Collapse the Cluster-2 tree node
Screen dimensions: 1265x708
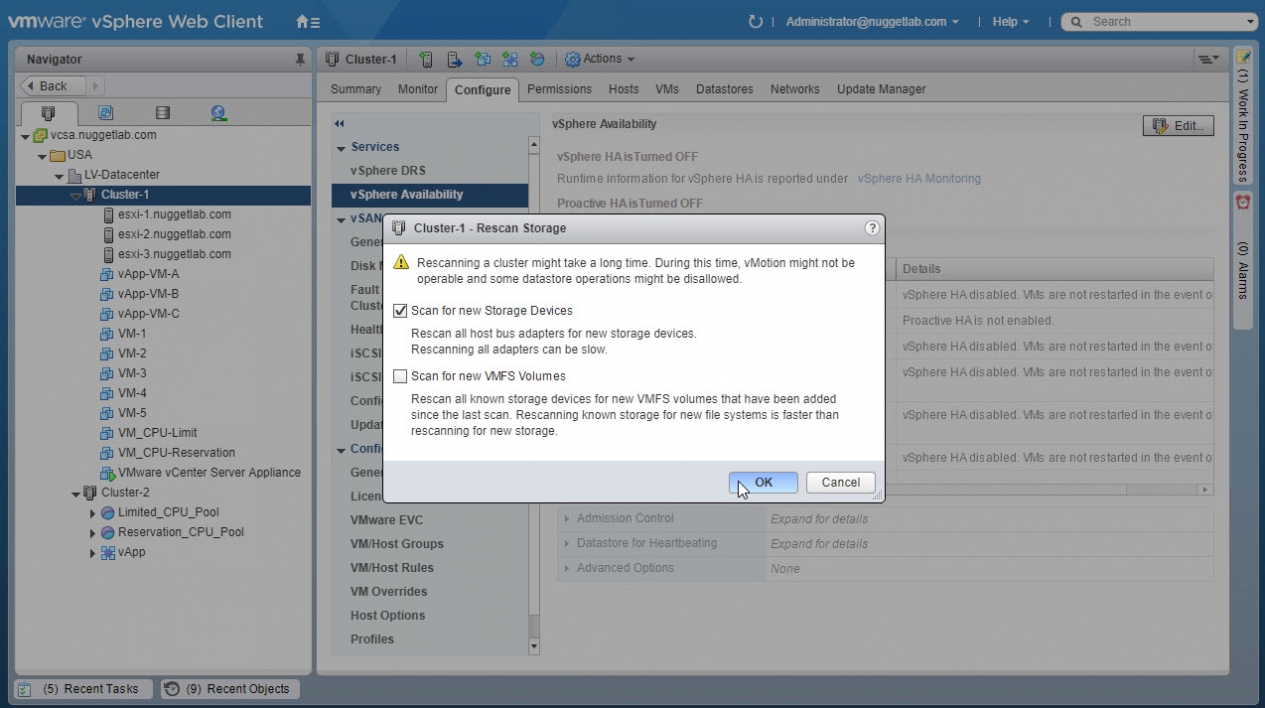(x=75, y=493)
